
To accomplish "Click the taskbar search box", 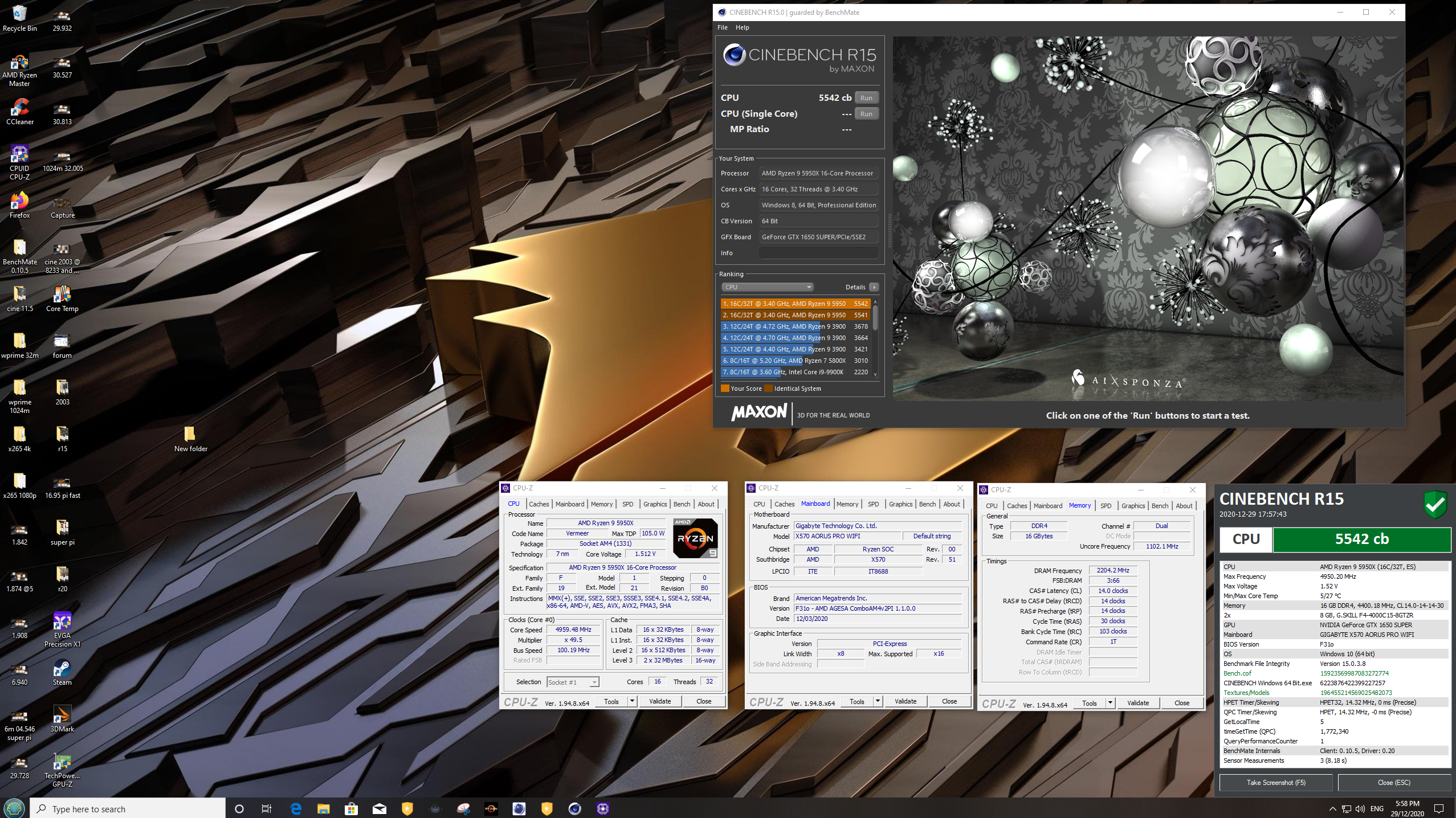I will tap(128, 809).
